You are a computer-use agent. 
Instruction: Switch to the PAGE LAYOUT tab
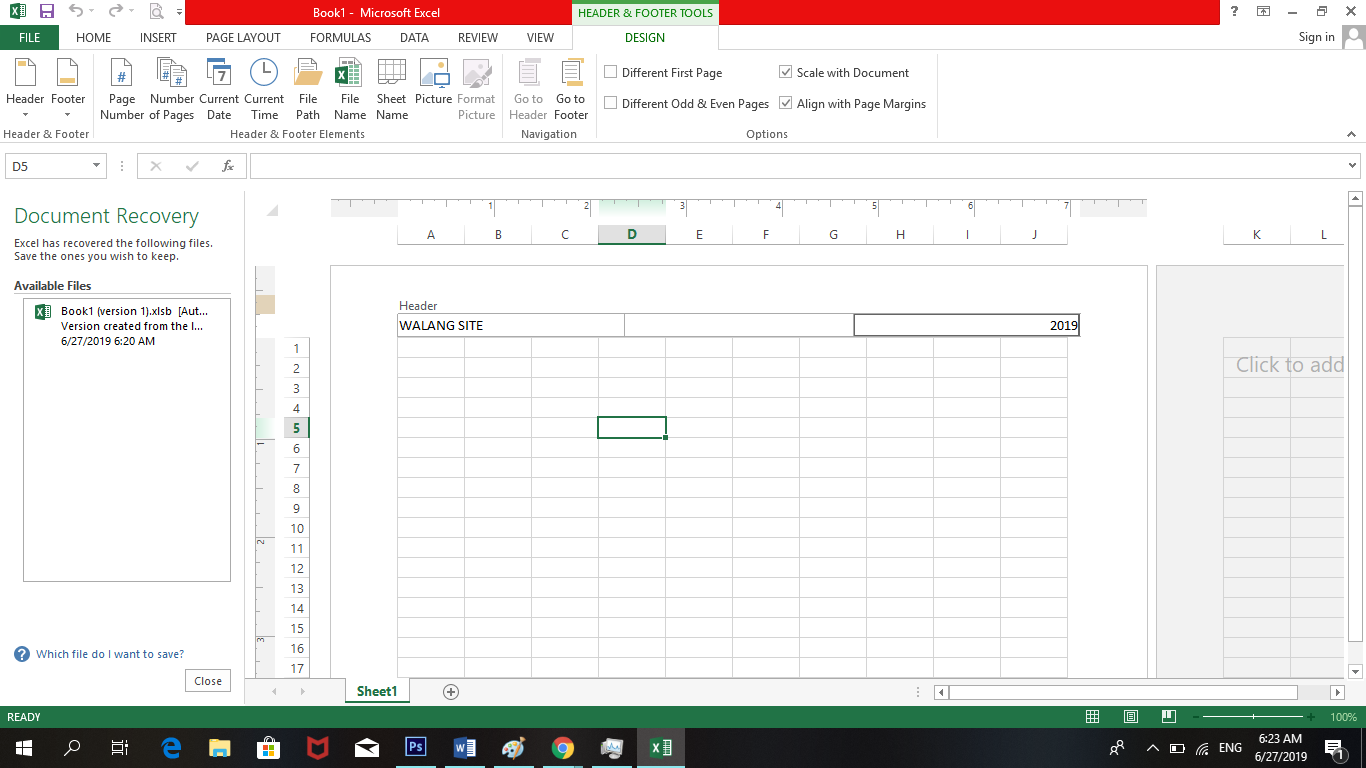pyautogui.click(x=243, y=37)
